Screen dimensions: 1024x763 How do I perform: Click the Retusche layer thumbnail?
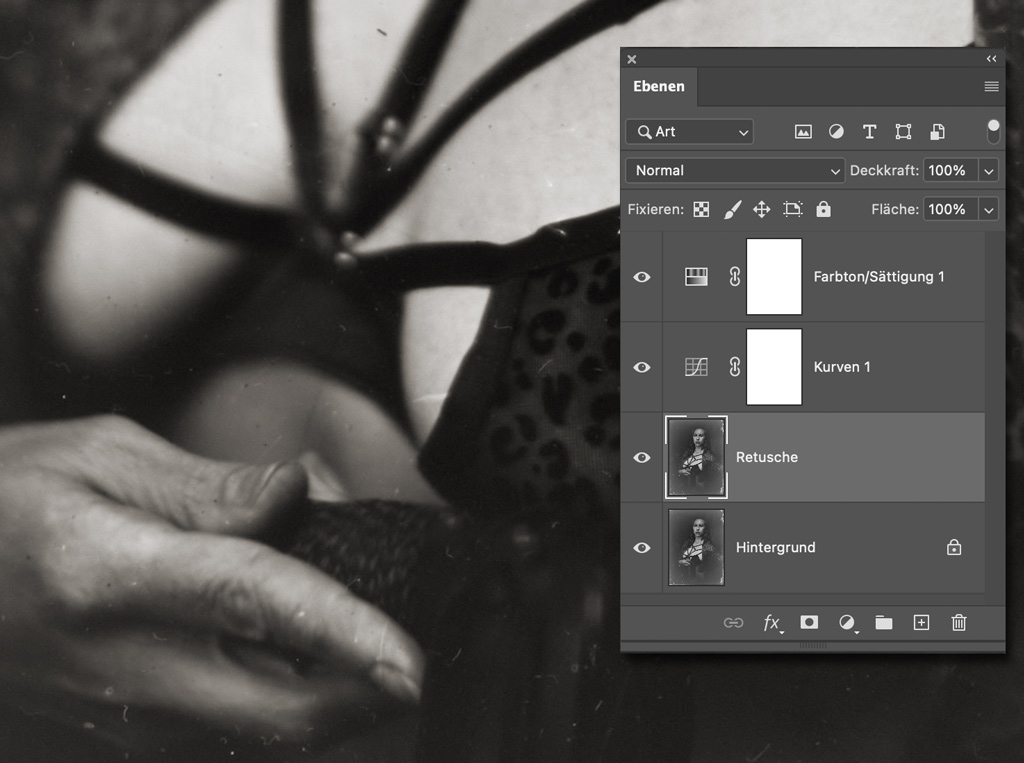click(696, 457)
